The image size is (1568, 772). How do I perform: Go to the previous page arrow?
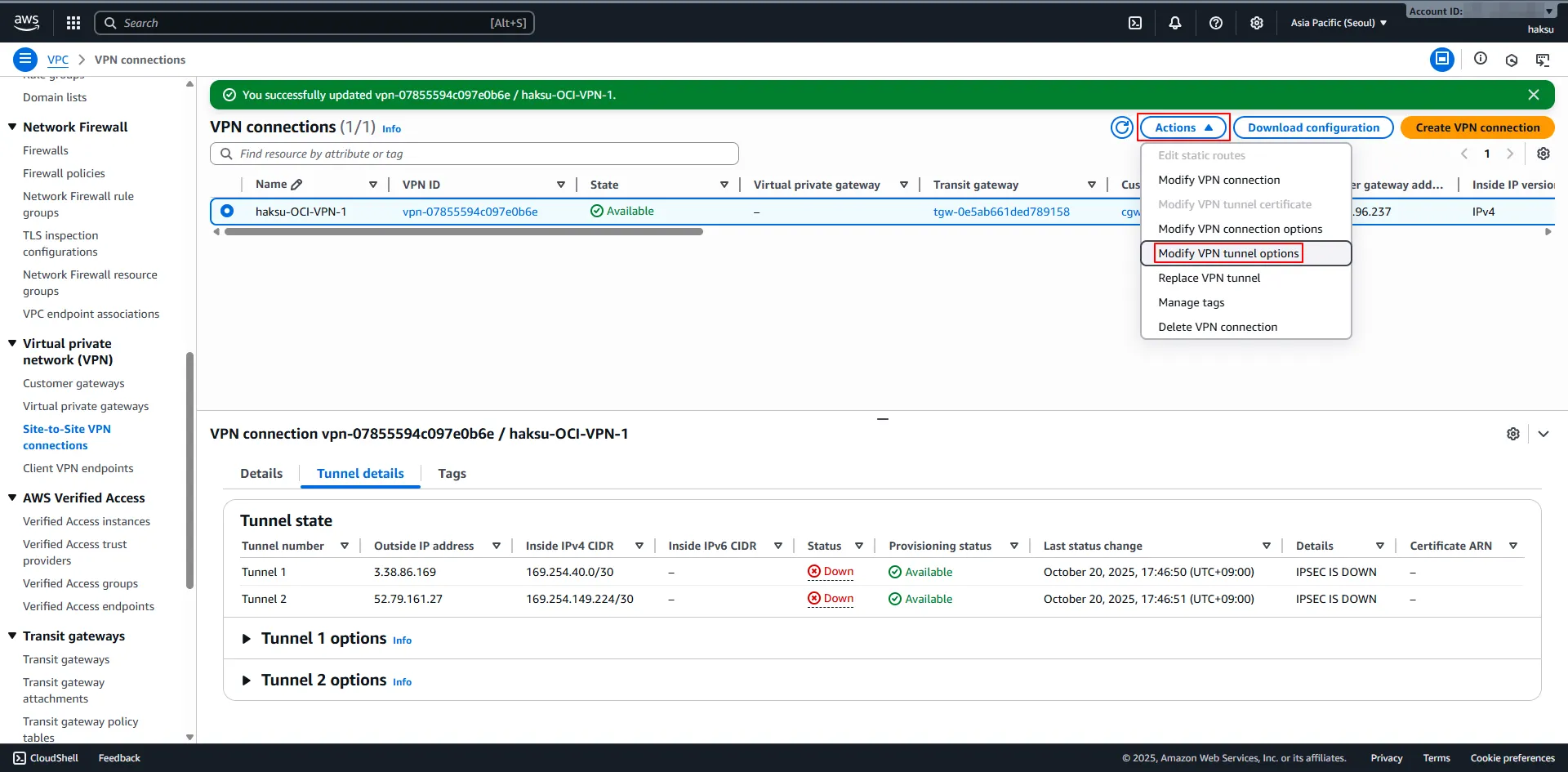pos(1464,154)
